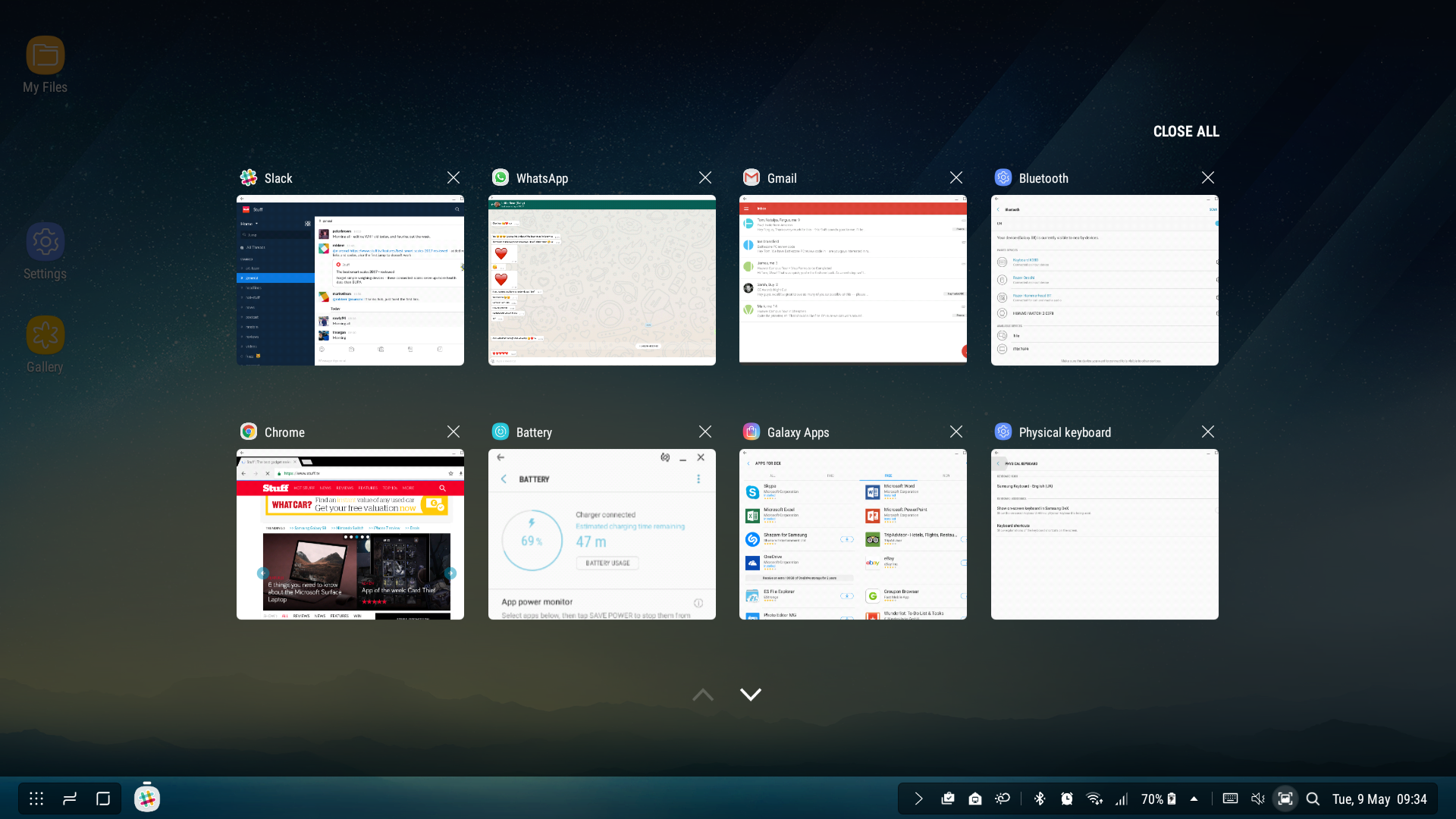Click the Bluetooth status icon

(x=1040, y=799)
